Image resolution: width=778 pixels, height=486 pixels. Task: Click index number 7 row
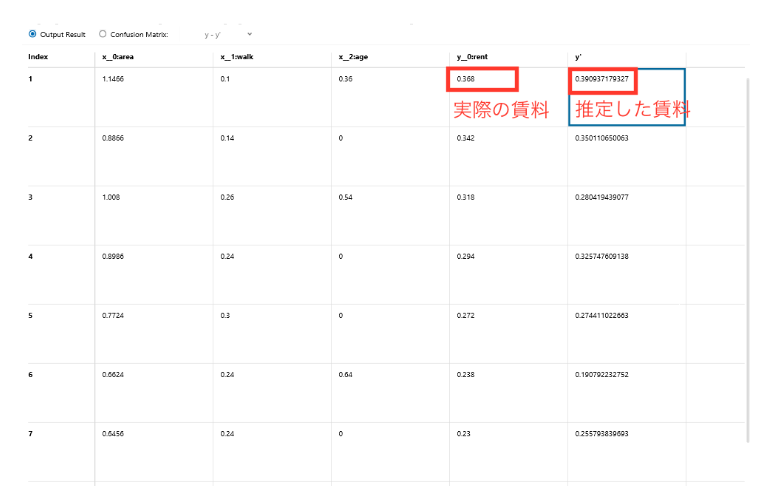pos(30,433)
